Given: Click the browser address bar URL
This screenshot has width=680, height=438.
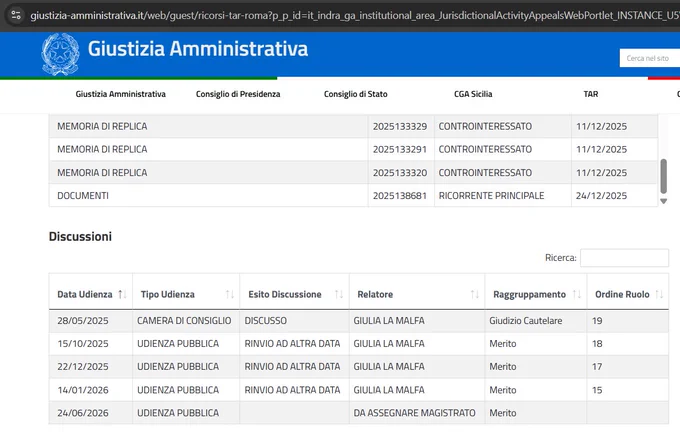Looking at the screenshot, I should pos(353,16).
